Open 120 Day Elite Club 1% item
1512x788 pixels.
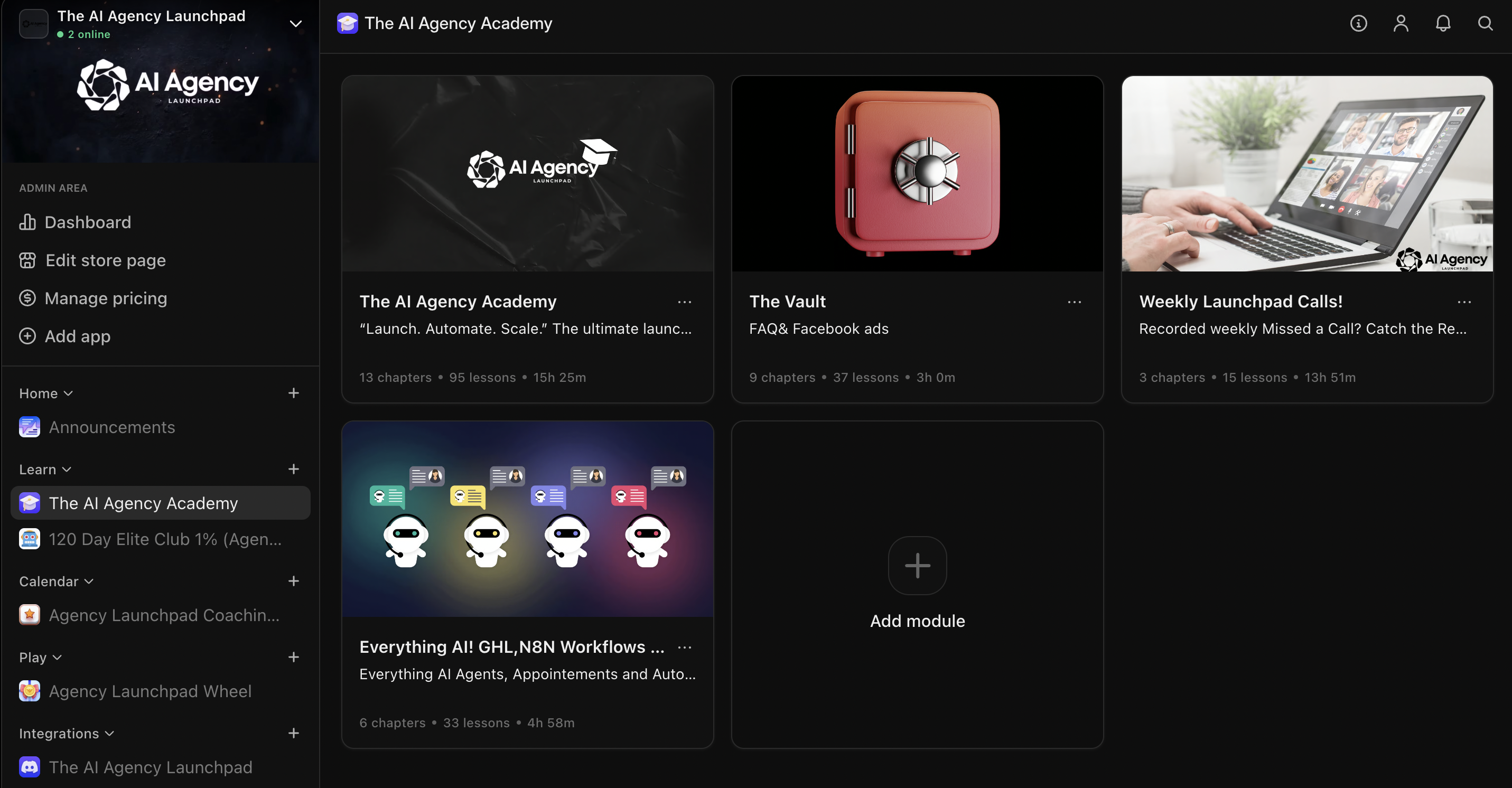pyautogui.click(x=160, y=539)
